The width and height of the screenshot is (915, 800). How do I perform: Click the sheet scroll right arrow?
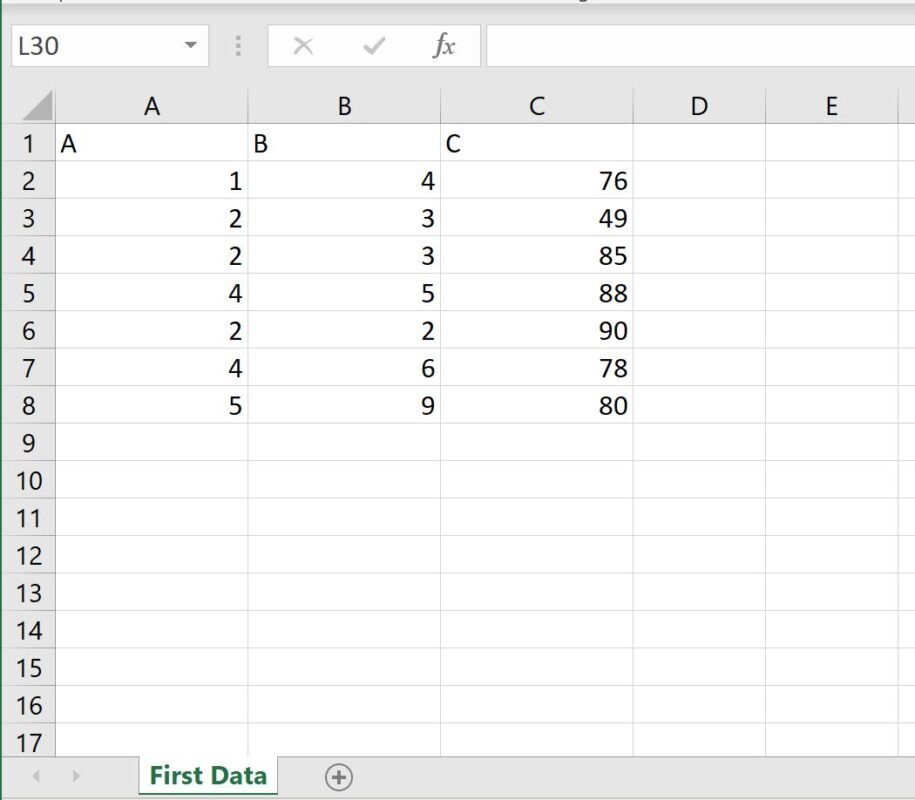[x=76, y=776]
